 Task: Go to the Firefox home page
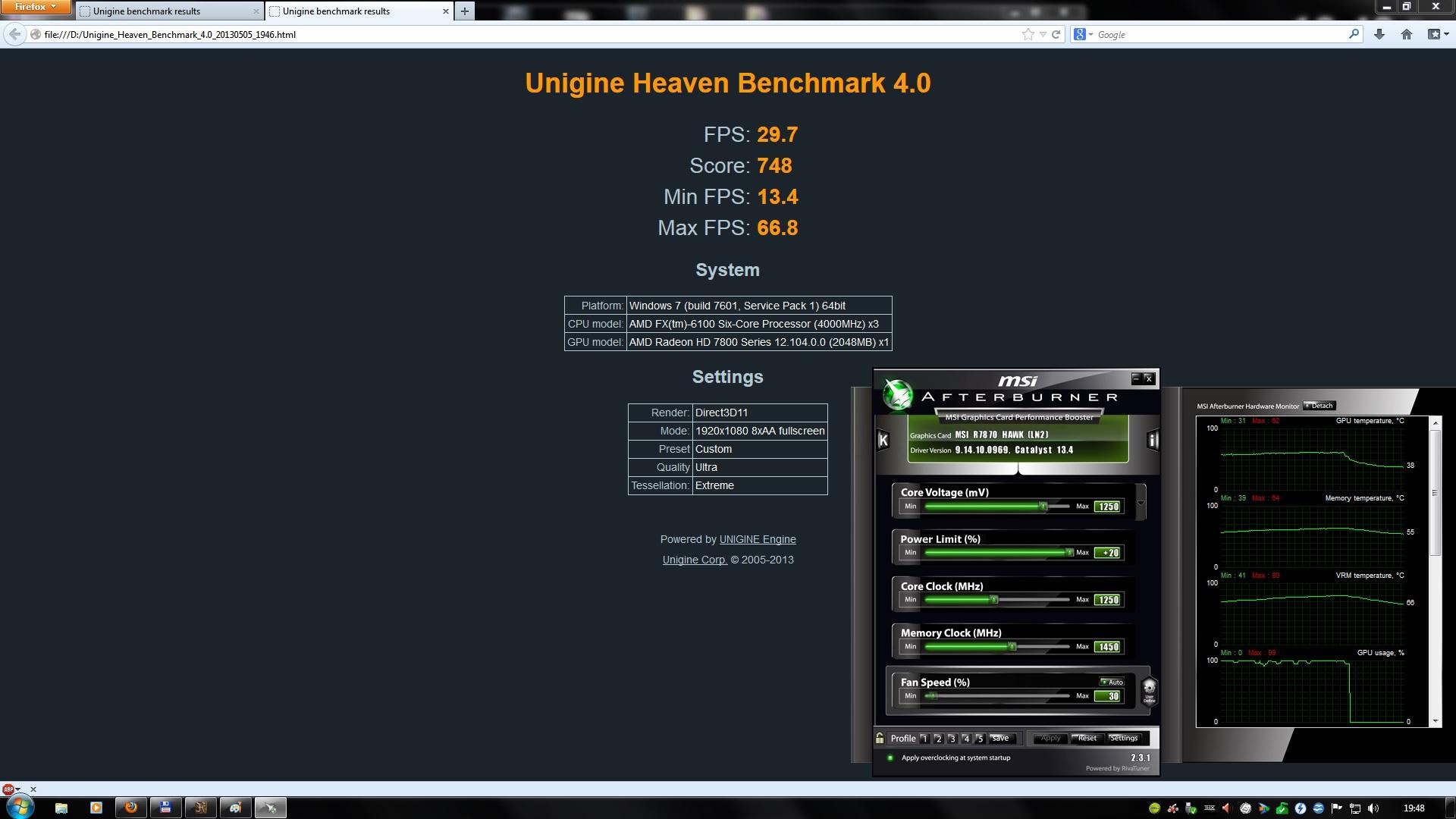(x=1407, y=34)
